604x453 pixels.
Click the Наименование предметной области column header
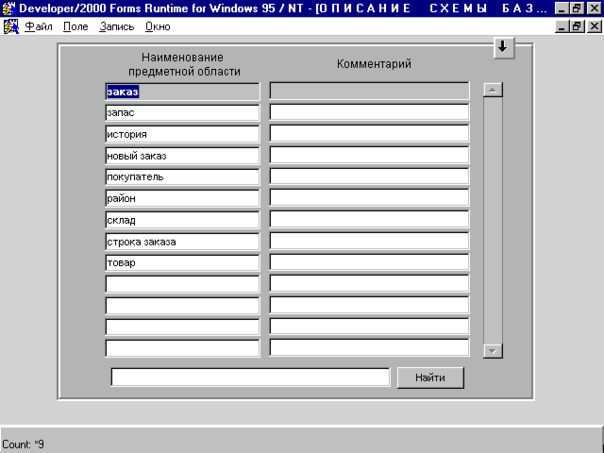click(x=184, y=64)
